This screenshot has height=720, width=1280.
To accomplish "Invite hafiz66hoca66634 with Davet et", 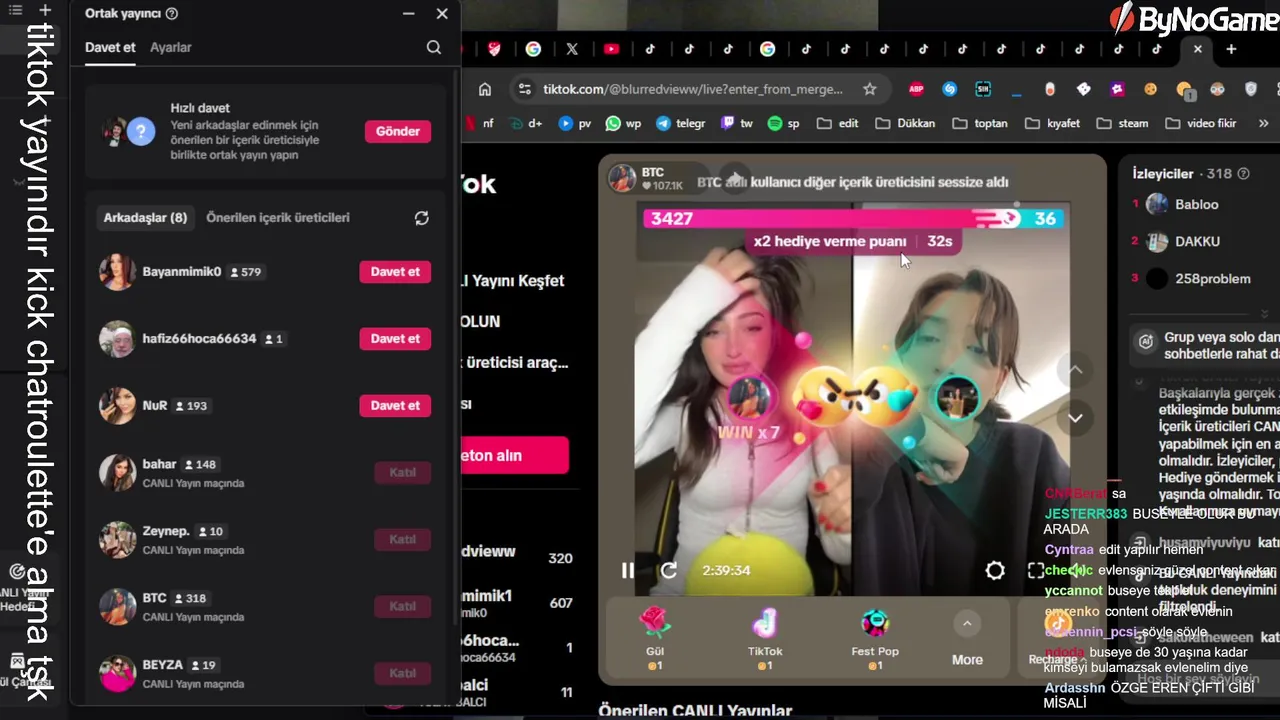I will pos(395,339).
